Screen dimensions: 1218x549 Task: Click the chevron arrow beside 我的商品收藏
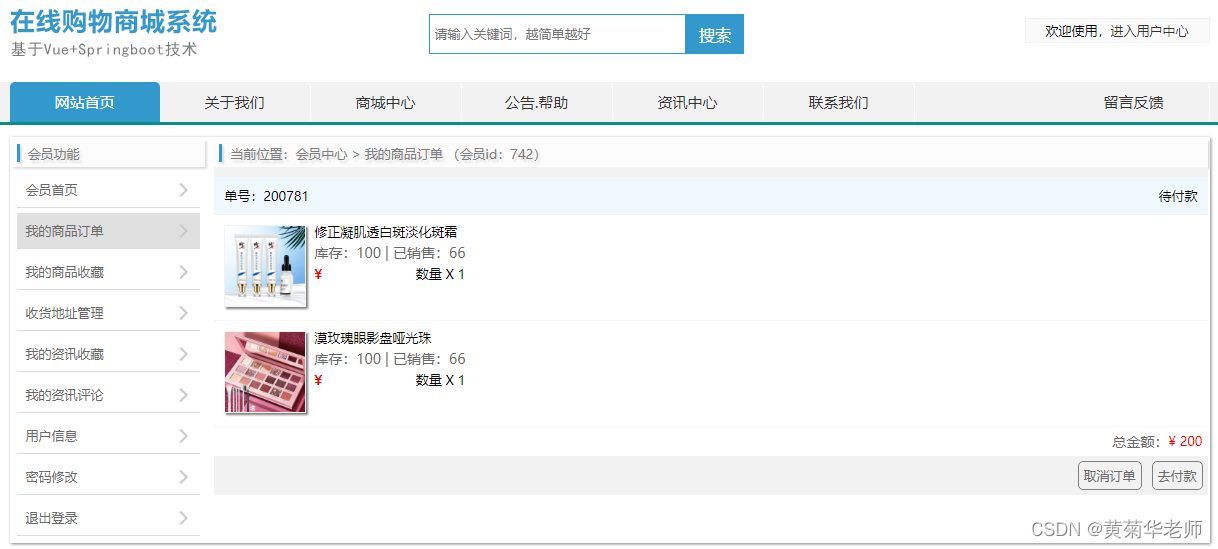click(x=183, y=272)
